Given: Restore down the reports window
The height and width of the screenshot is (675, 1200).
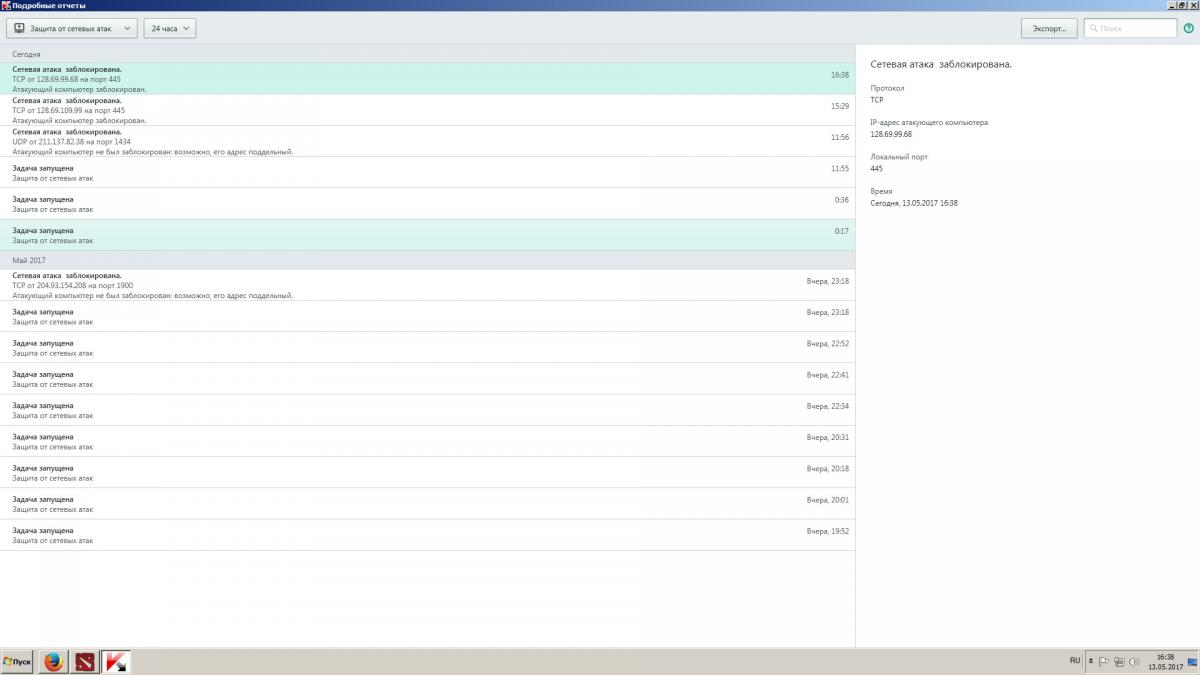Looking at the screenshot, I should coord(1182,5).
